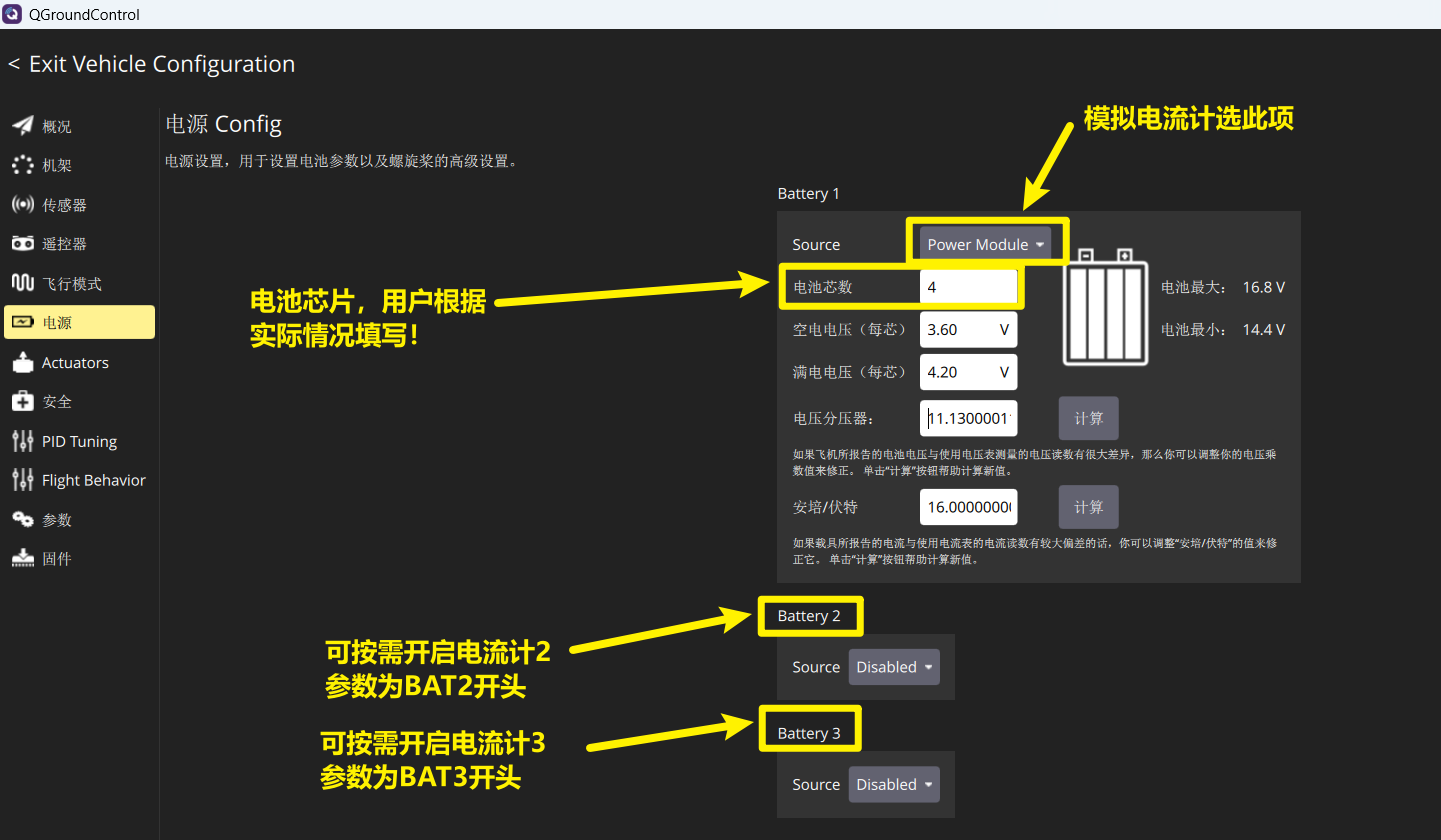The image size is (1441, 840).
Task: Click the 电源设置 description text under heading
Action: pyautogui.click(x=341, y=160)
